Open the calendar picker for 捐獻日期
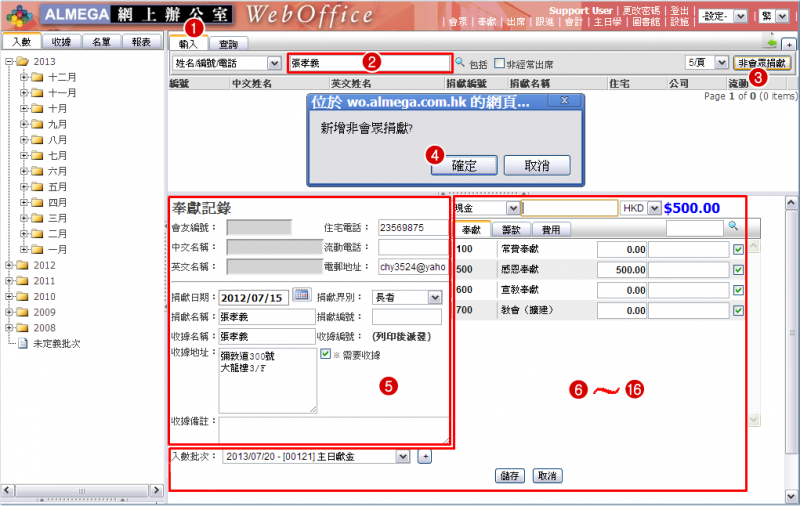The image size is (800, 506). (x=301, y=297)
